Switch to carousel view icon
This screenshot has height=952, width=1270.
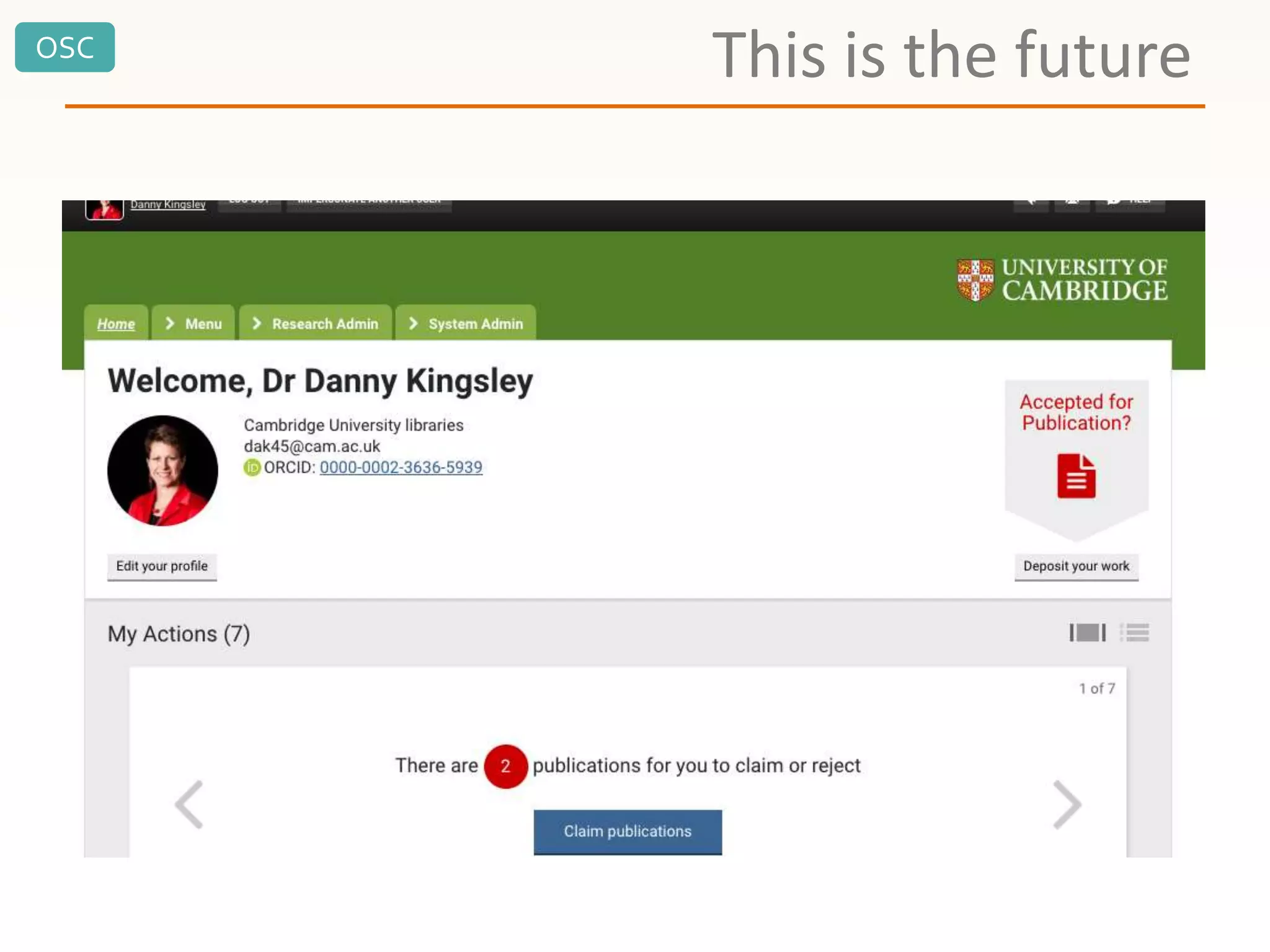click(x=1087, y=633)
